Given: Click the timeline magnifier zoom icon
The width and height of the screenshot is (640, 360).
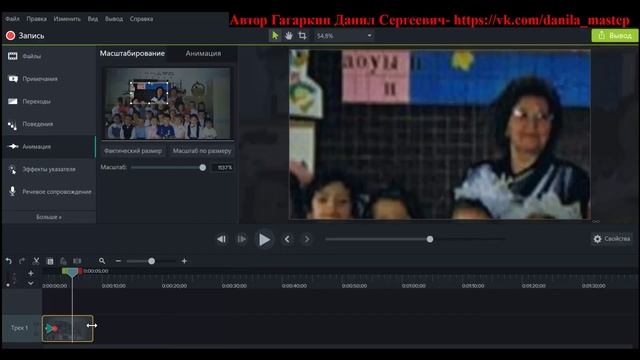Looking at the screenshot, I should pos(102,261).
